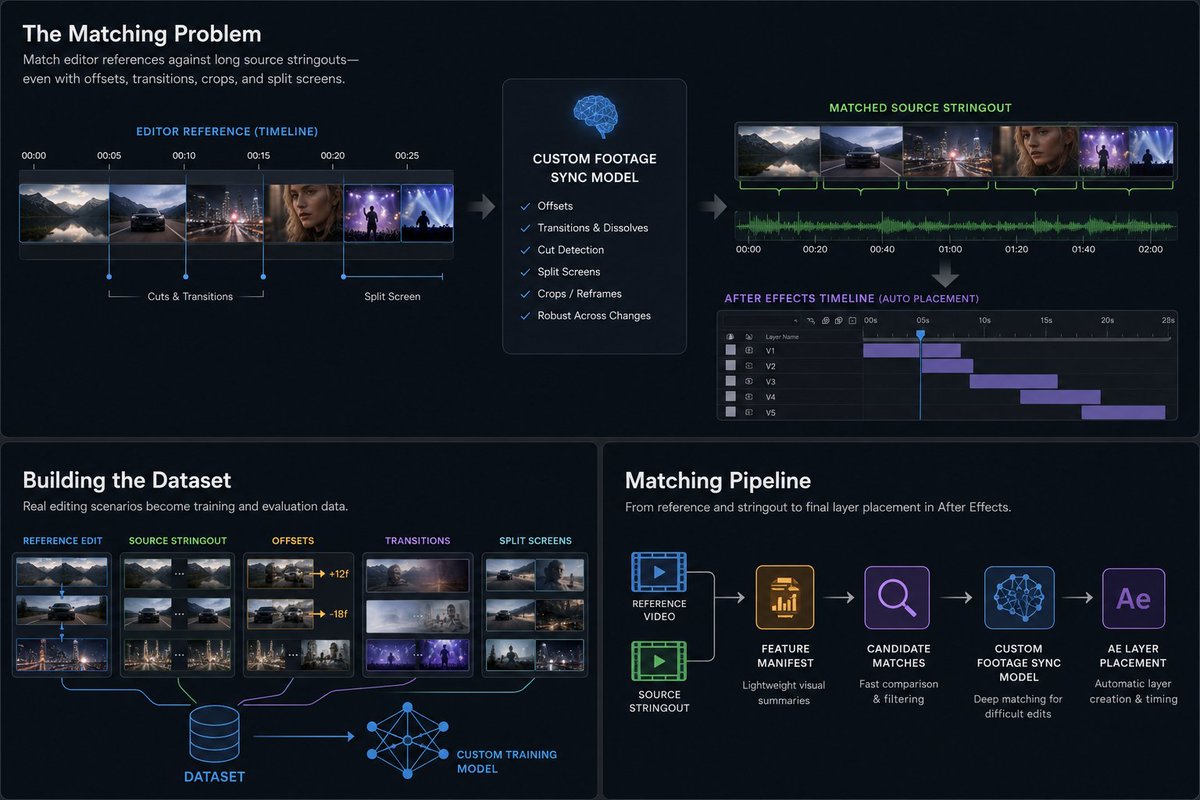This screenshot has width=1200, height=800.
Task: Select the car thumbnail in Editor Reference timeline
Action: point(148,213)
